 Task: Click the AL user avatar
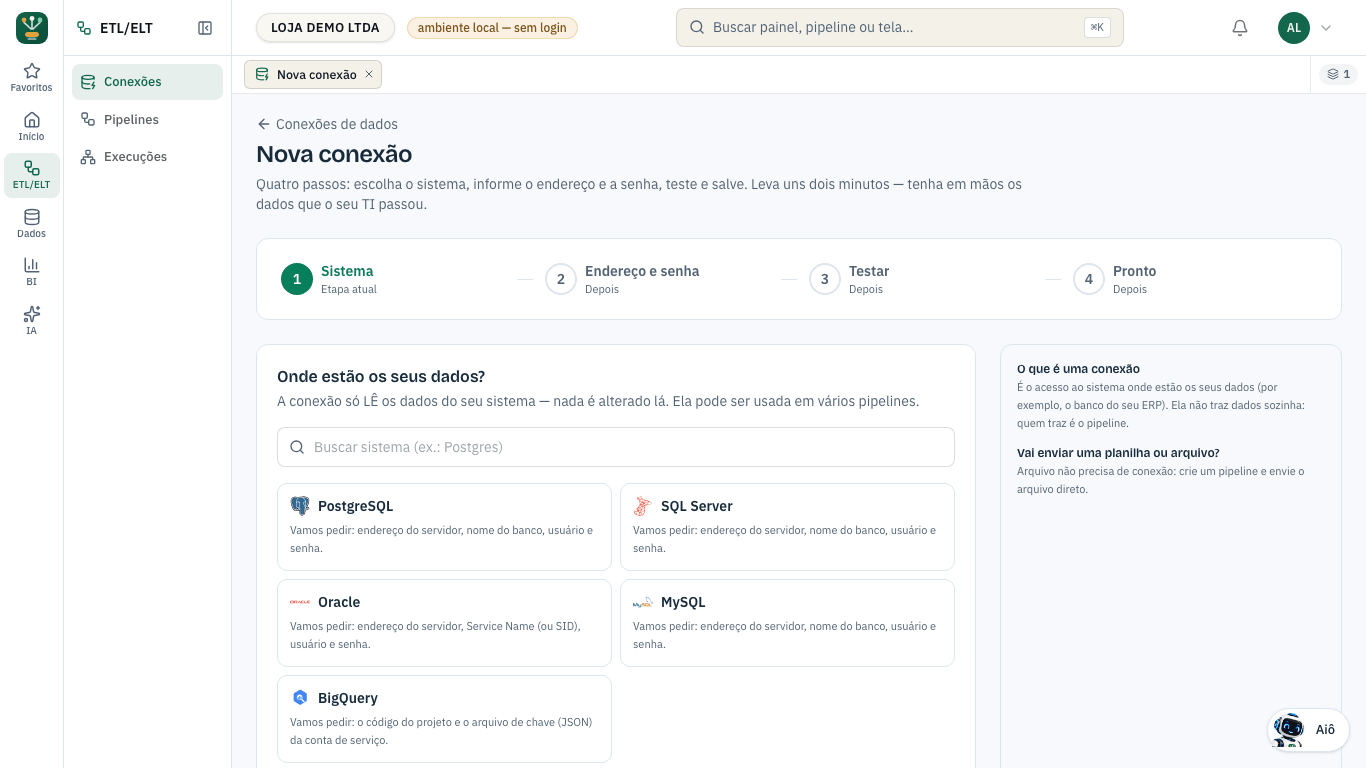(x=1294, y=28)
